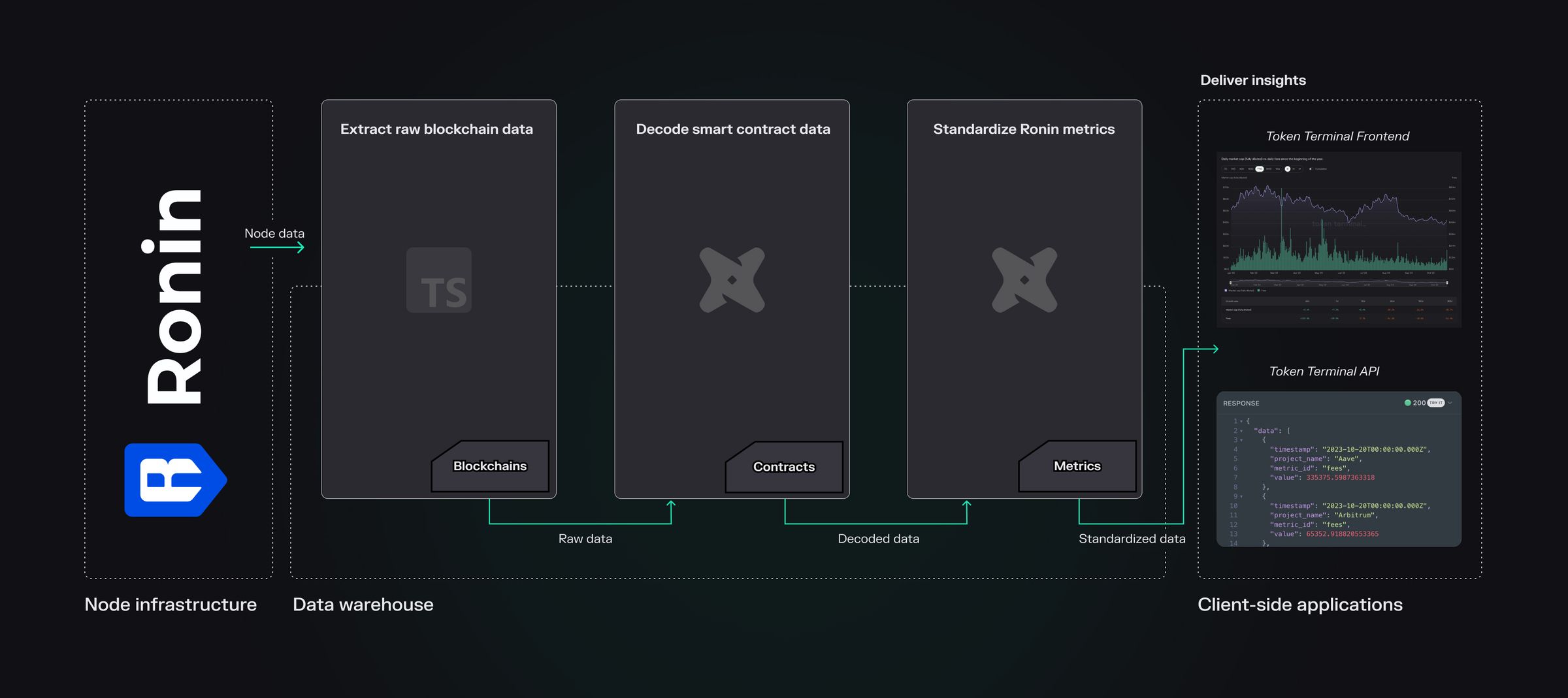
Task: Click the Raw data label
Action: coord(585,539)
